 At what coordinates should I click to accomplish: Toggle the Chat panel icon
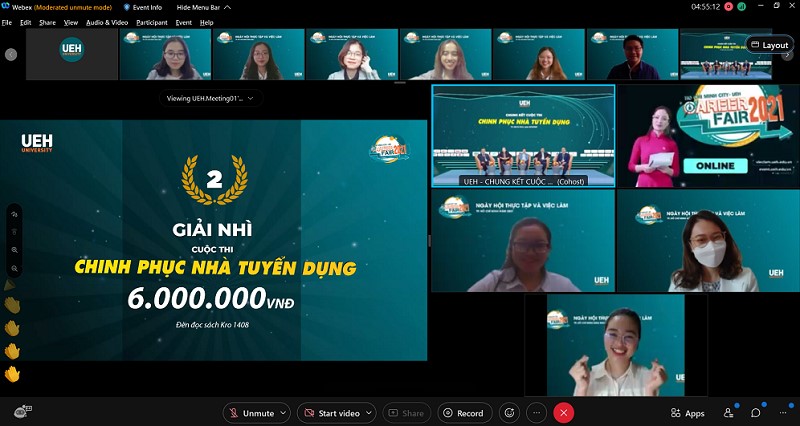tap(756, 413)
